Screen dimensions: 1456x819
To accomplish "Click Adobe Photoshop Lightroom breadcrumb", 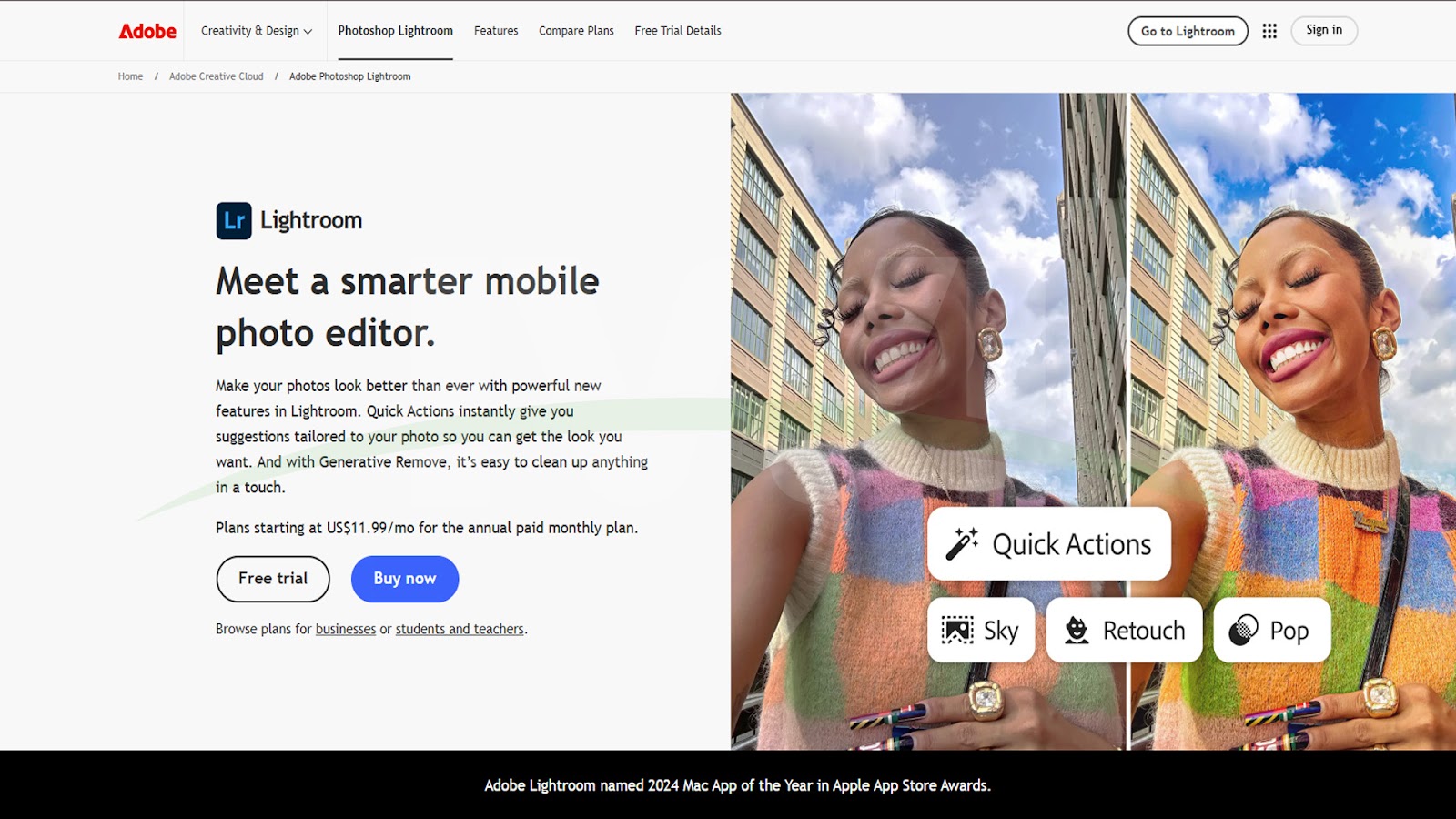I will click(x=349, y=76).
